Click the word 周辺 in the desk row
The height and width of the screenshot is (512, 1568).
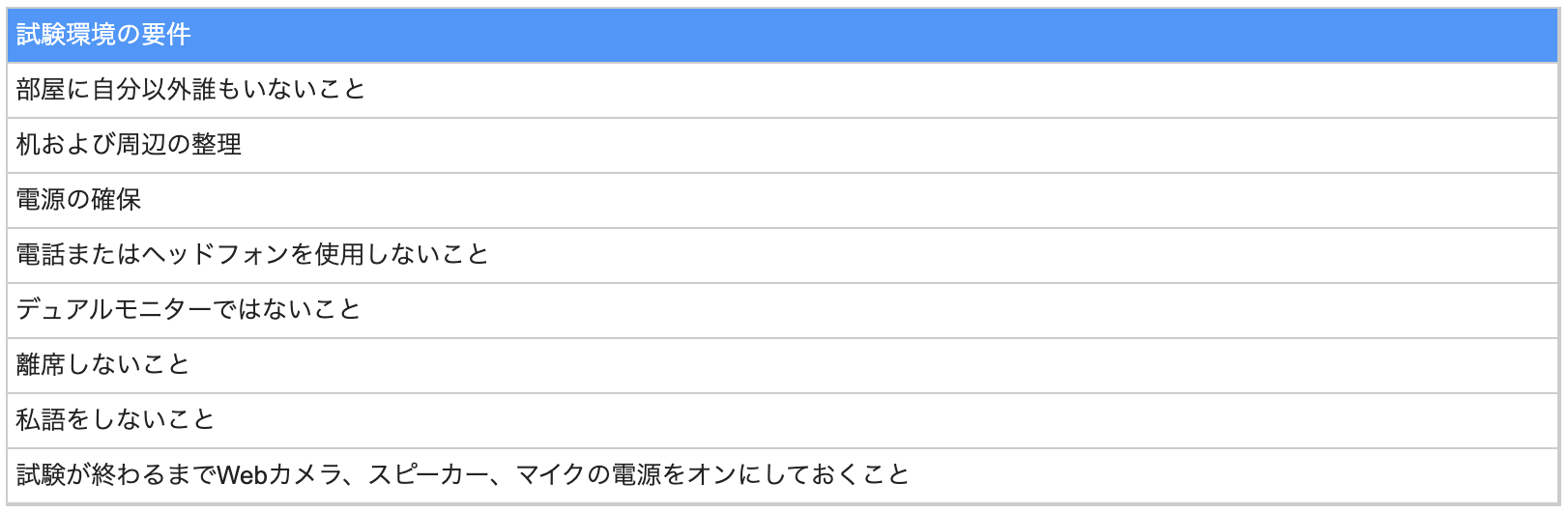[141, 145]
